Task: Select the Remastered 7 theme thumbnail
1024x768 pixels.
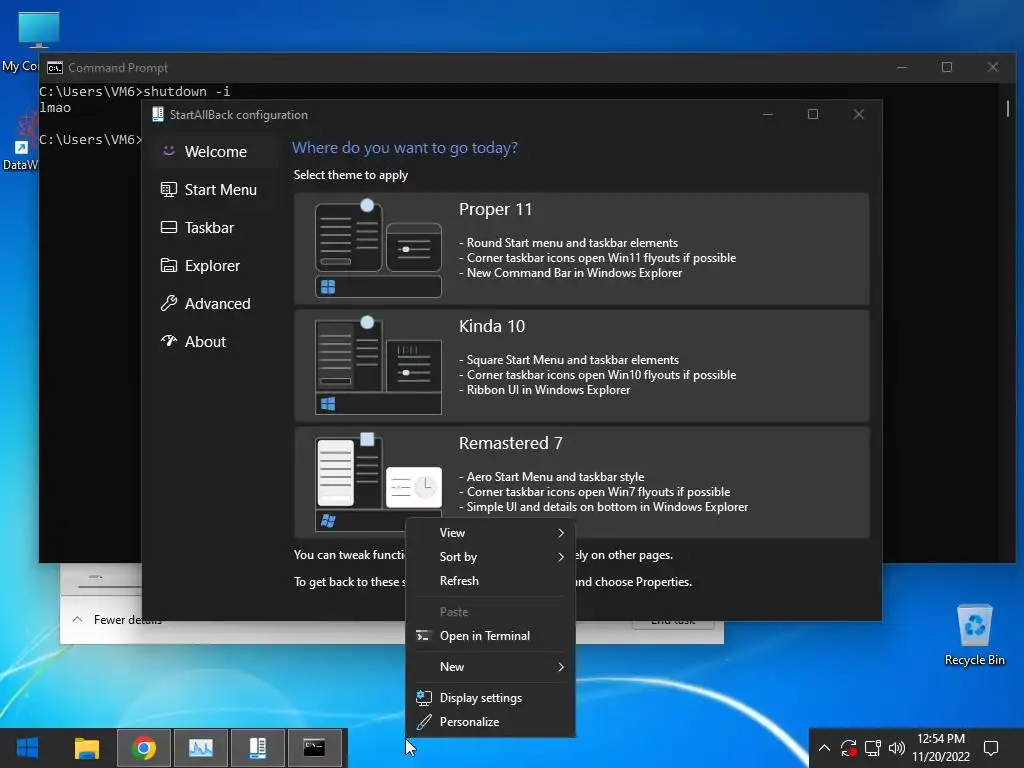Action: point(378,480)
